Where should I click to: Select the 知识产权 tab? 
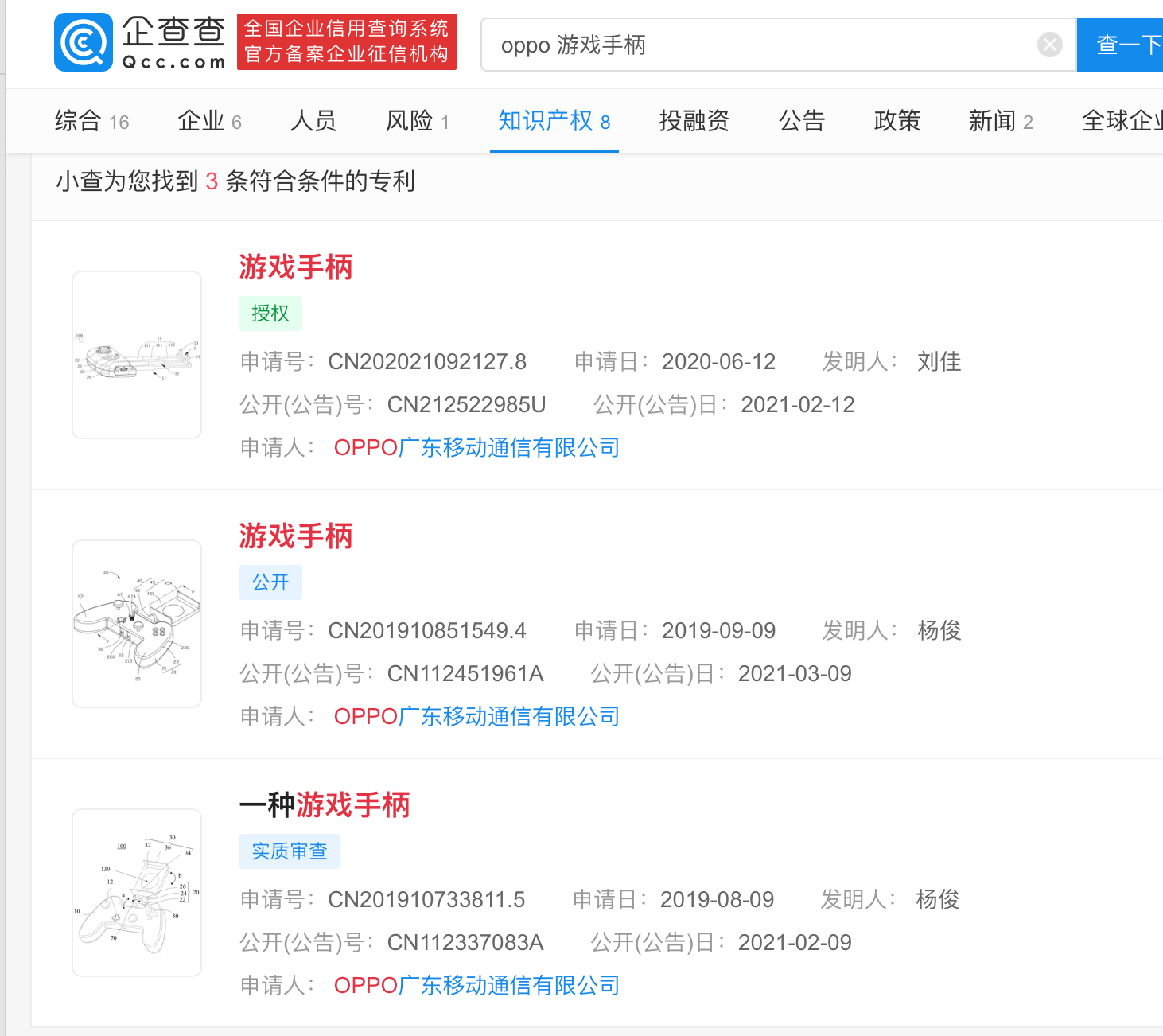point(554,121)
